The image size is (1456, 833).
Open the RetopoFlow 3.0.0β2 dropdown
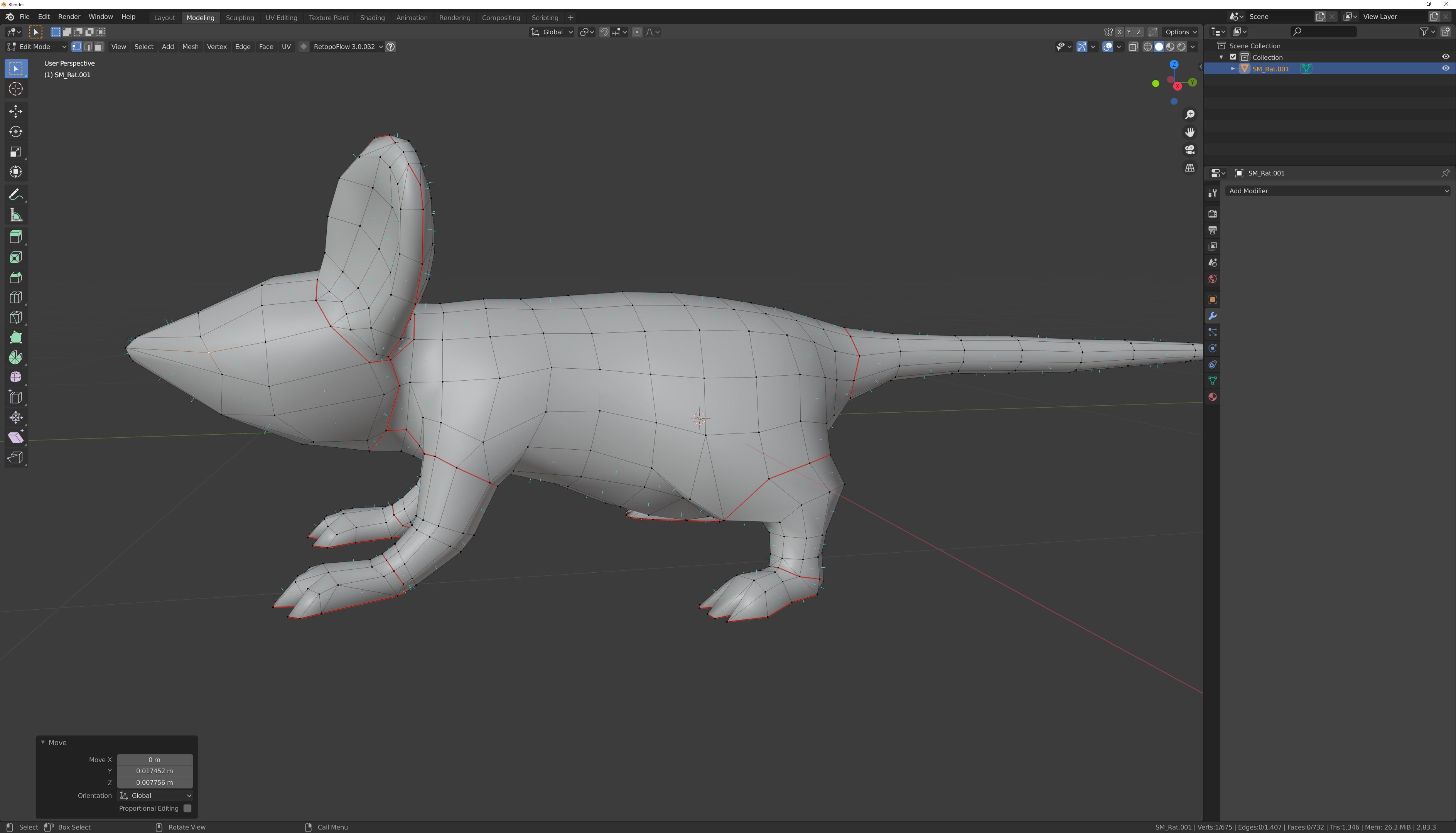coord(348,47)
